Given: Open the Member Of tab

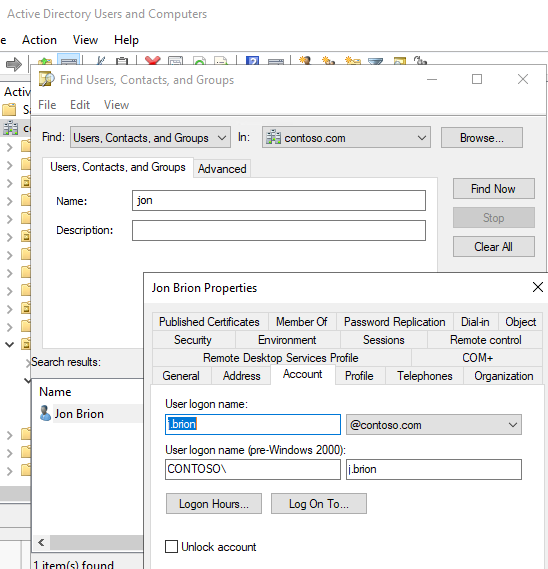Looking at the screenshot, I should (302, 322).
